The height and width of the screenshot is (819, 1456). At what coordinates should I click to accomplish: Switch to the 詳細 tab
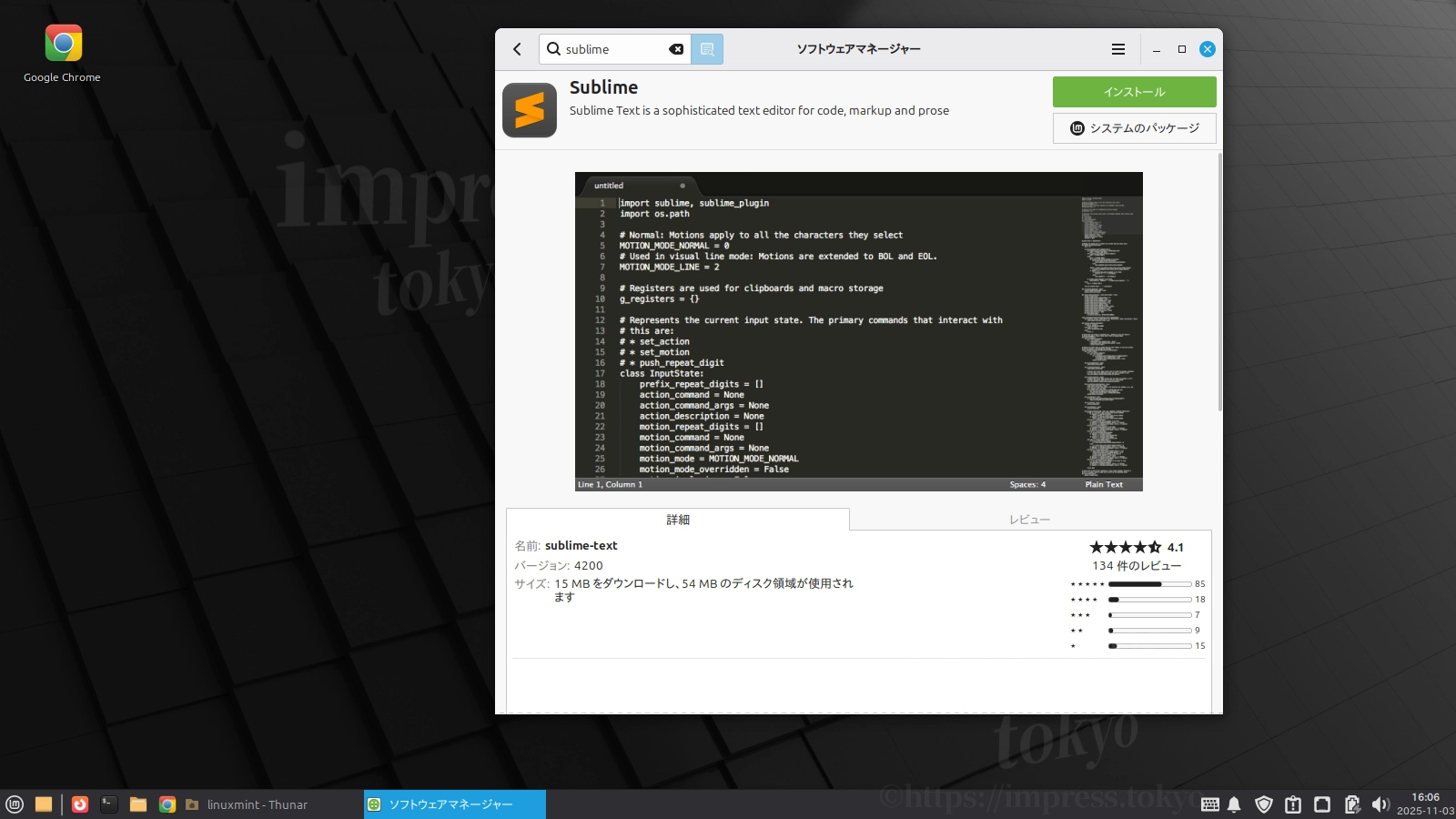click(678, 520)
